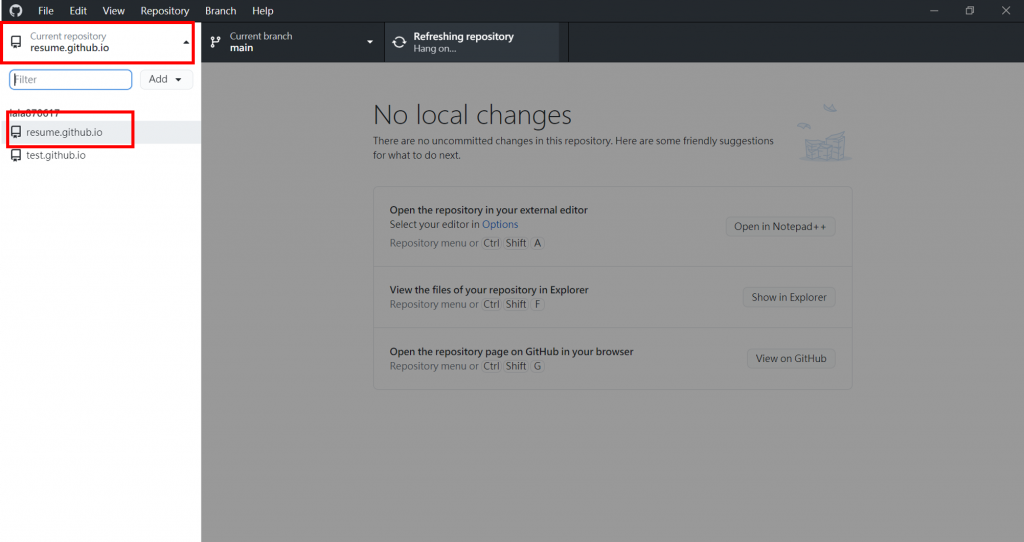Close the GitHub Desktop window

1006,10
